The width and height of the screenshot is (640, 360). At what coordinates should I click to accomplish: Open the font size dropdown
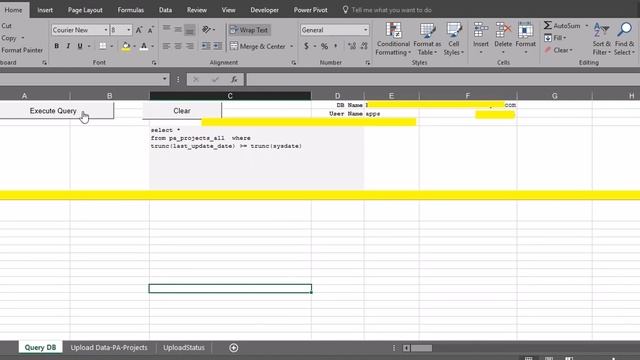coord(129,30)
